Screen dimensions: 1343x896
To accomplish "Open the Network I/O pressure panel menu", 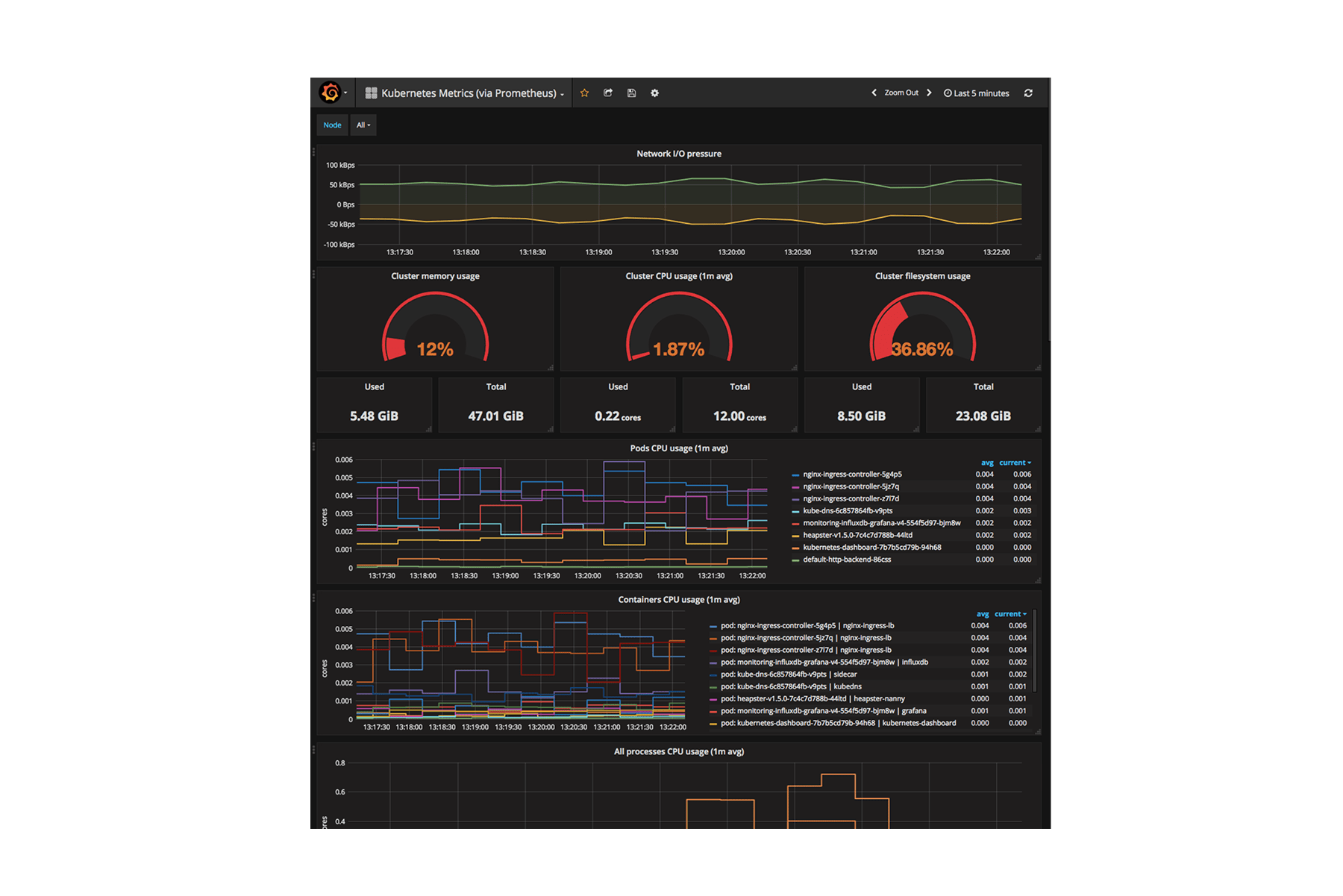I will click(679, 154).
